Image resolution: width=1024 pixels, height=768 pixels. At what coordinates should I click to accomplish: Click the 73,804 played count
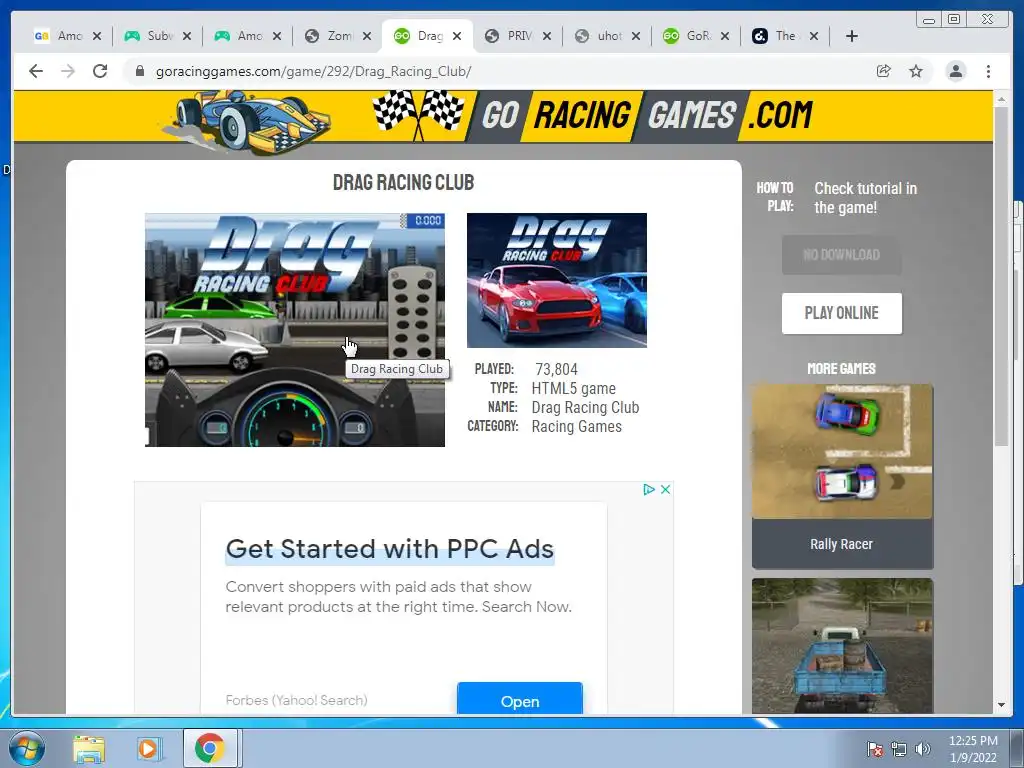[556, 370]
